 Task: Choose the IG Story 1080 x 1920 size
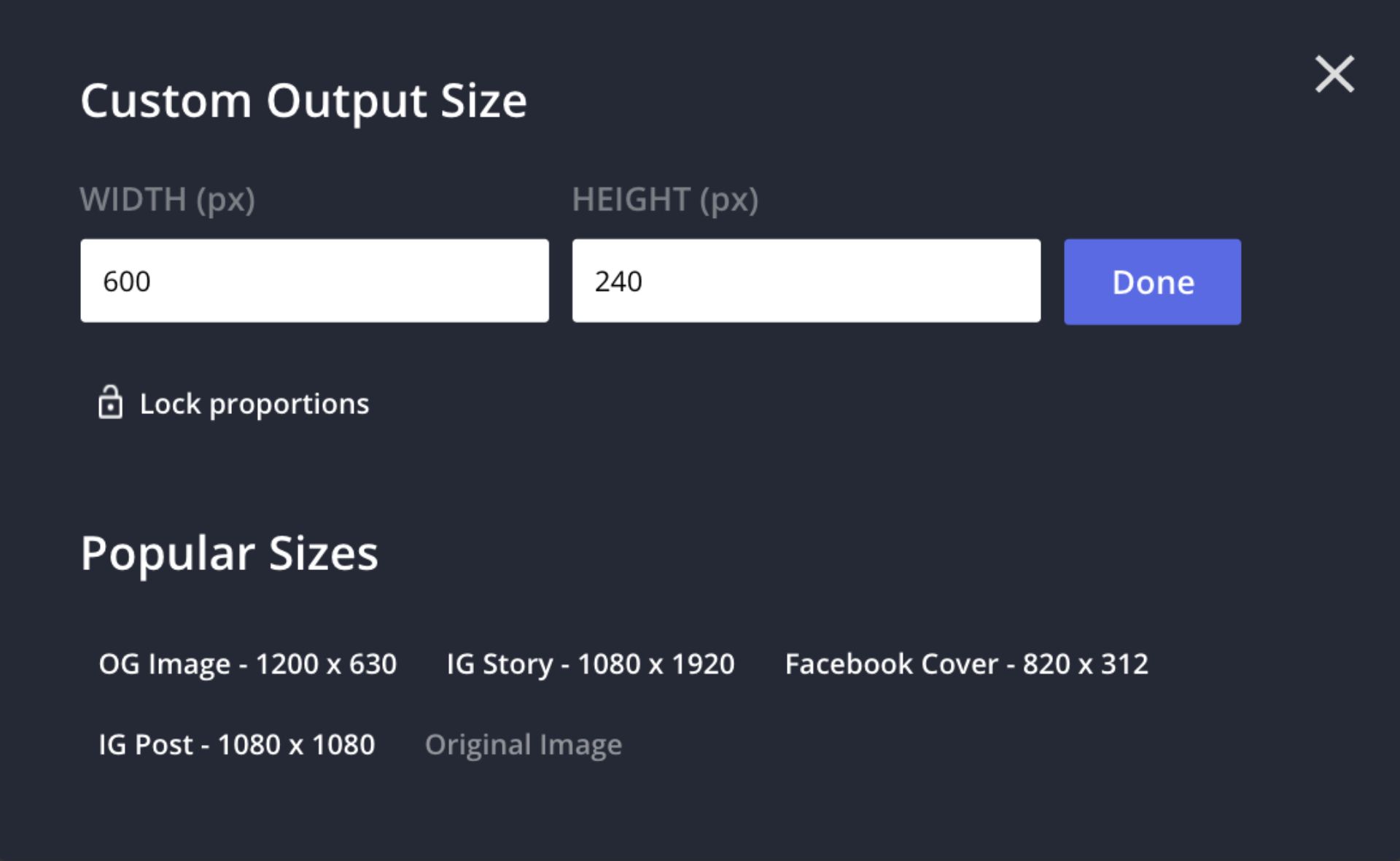(x=591, y=663)
